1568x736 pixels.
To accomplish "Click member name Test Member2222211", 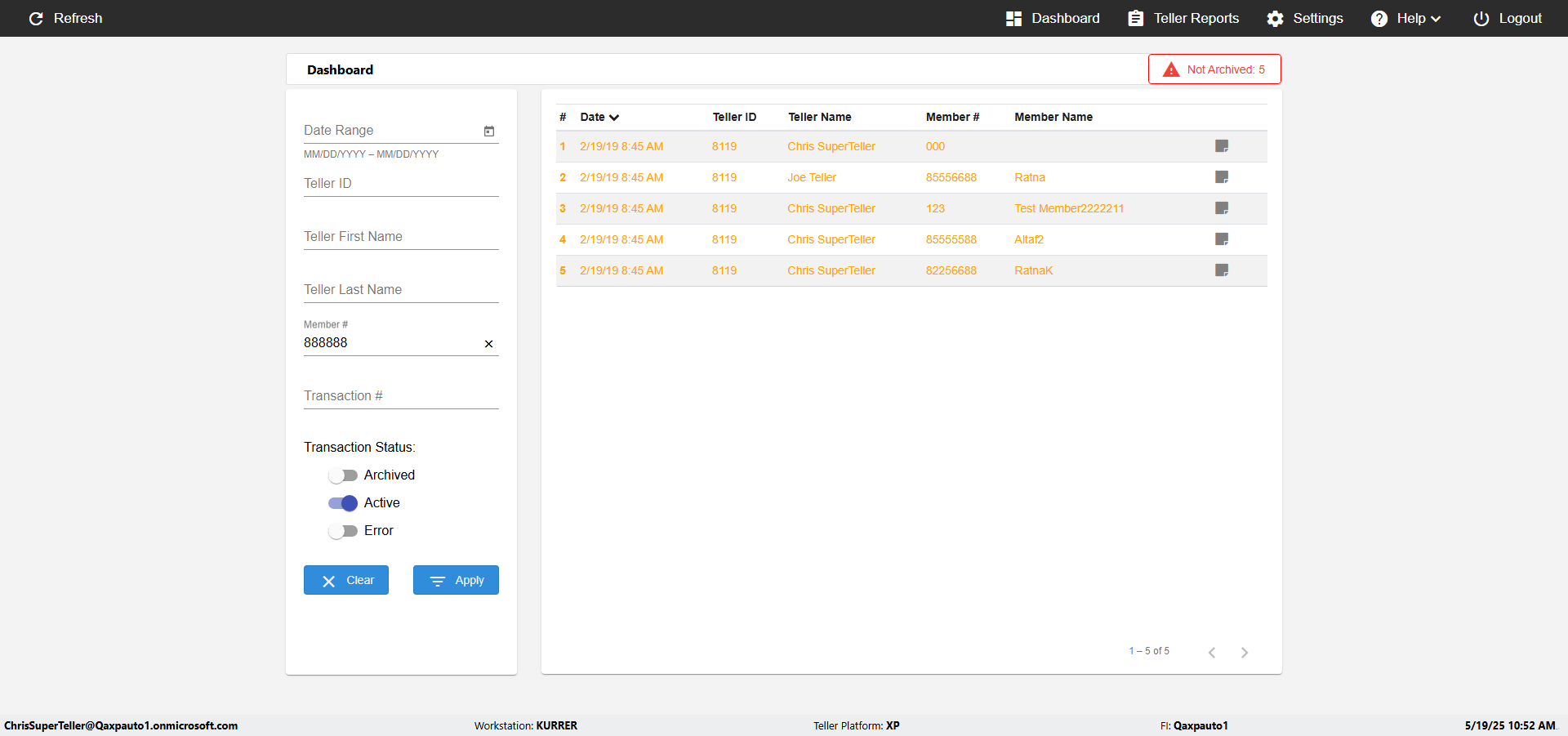I will 1069,208.
